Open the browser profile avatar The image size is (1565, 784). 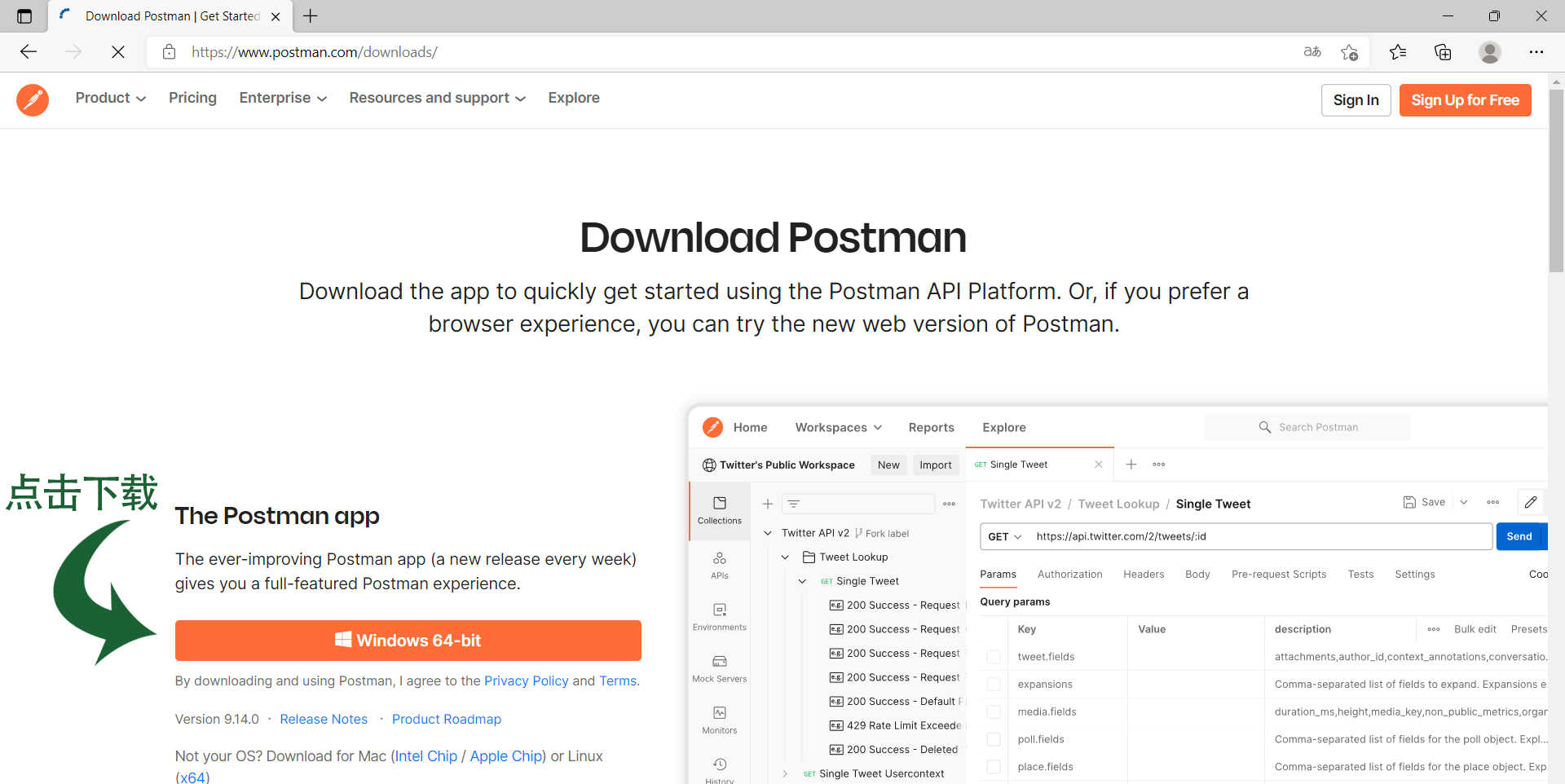click(x=1490, y=52)
